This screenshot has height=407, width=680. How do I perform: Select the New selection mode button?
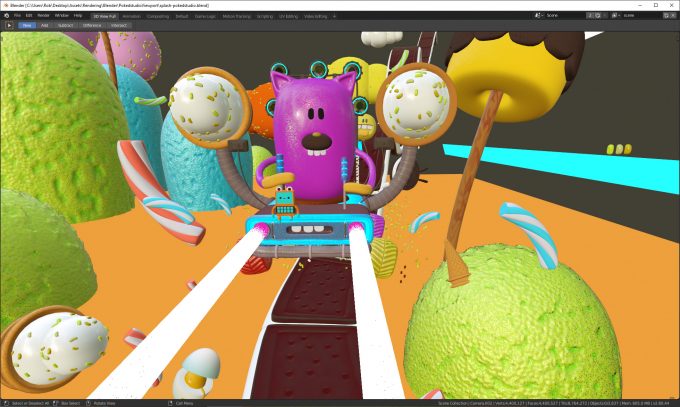(x=27, y=25)
